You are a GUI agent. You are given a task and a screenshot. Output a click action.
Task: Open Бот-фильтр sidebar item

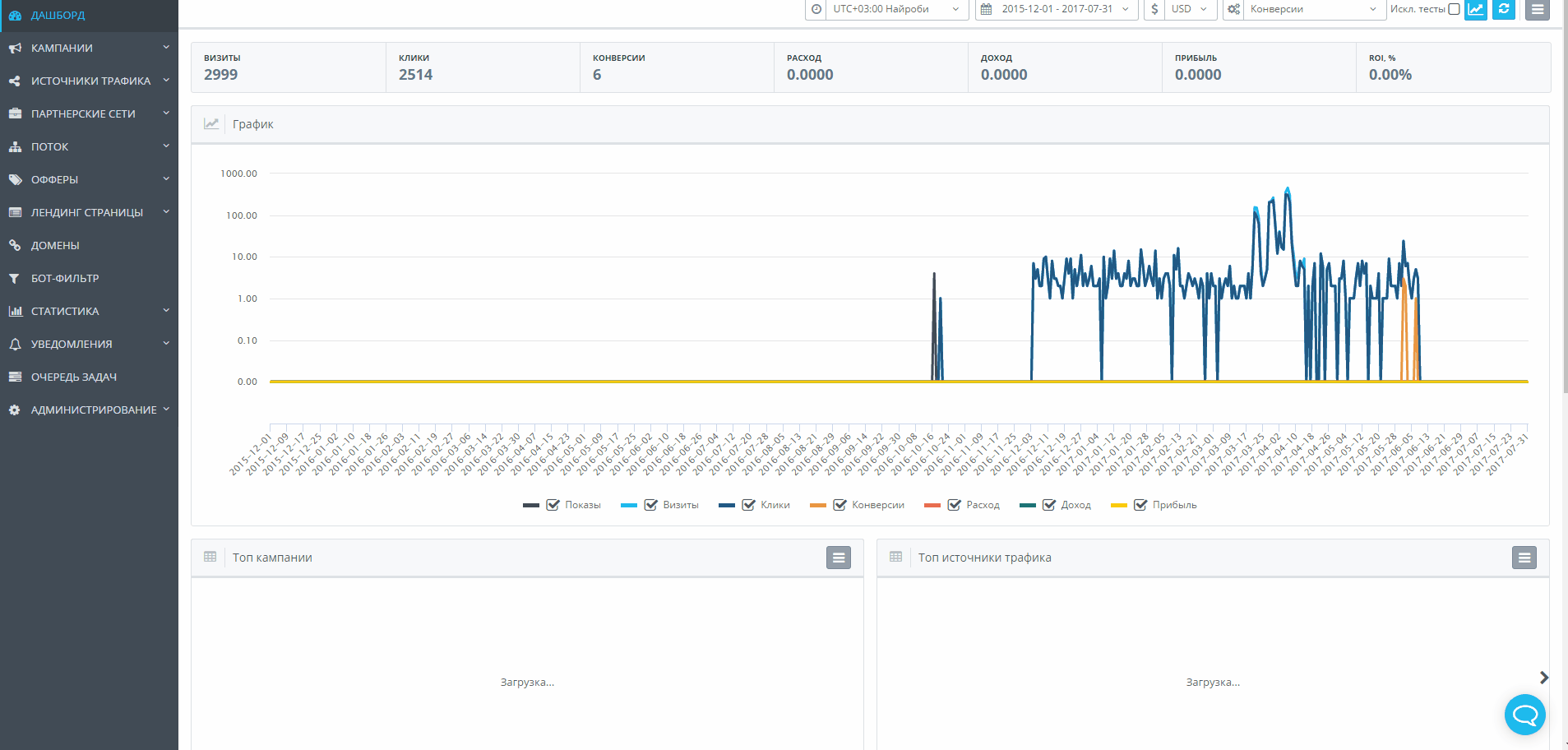coord(89,278)
